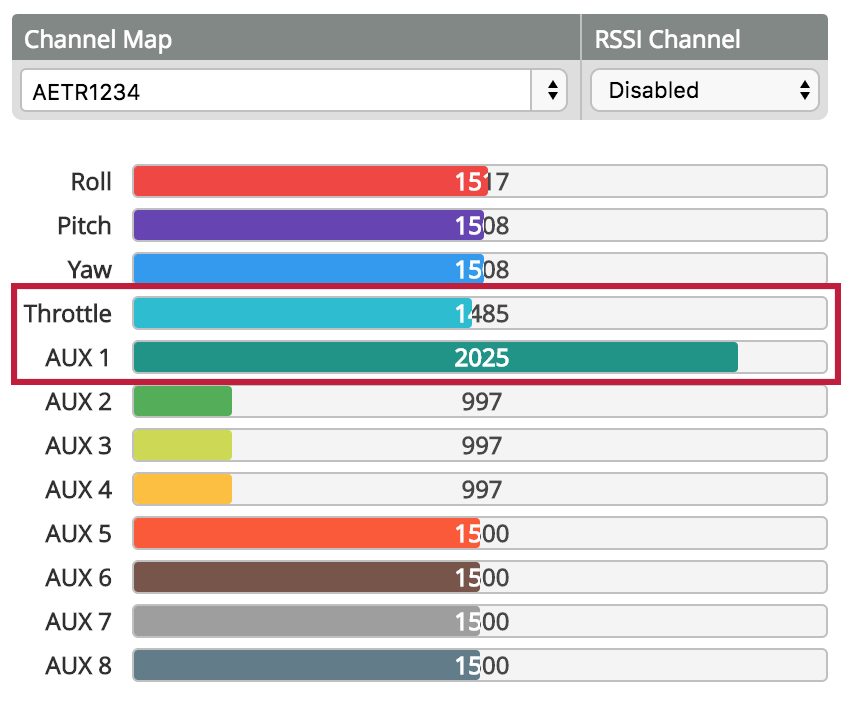The image size is (848, 706).
Task: Open the Channel Map preset dropdown arrows
Action: (551, 91)
